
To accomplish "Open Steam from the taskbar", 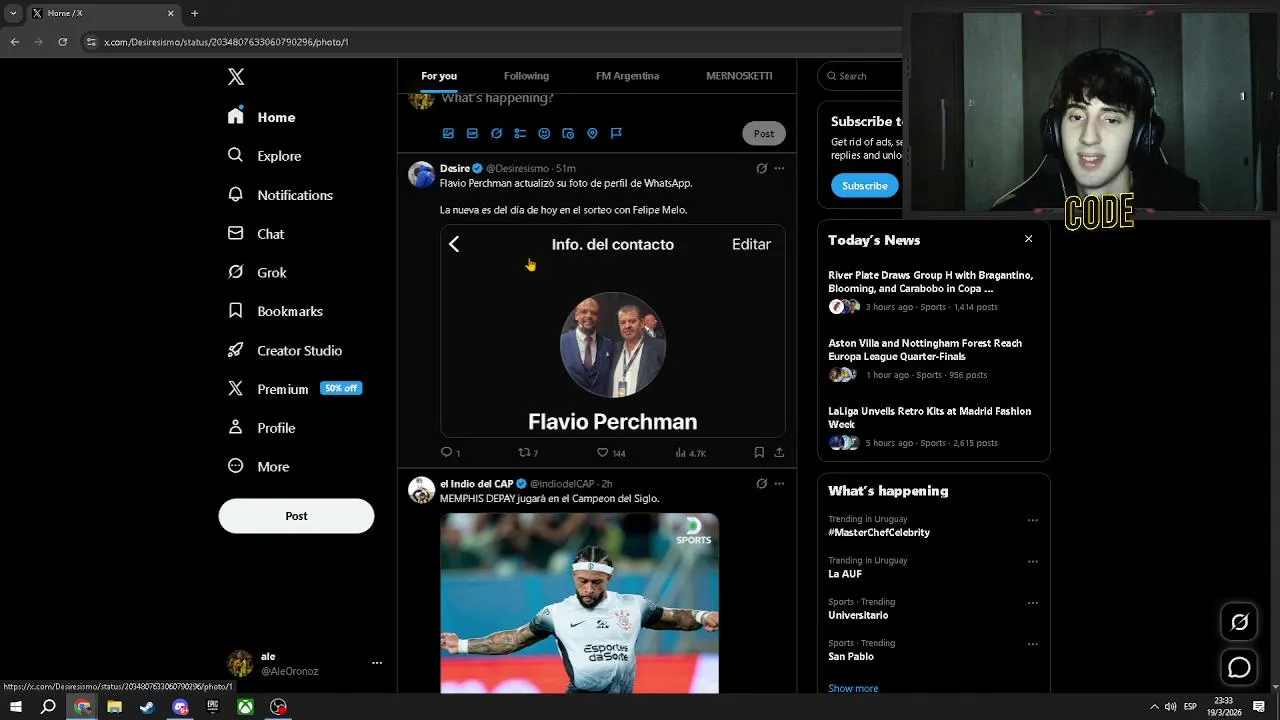I will [147, 707].
